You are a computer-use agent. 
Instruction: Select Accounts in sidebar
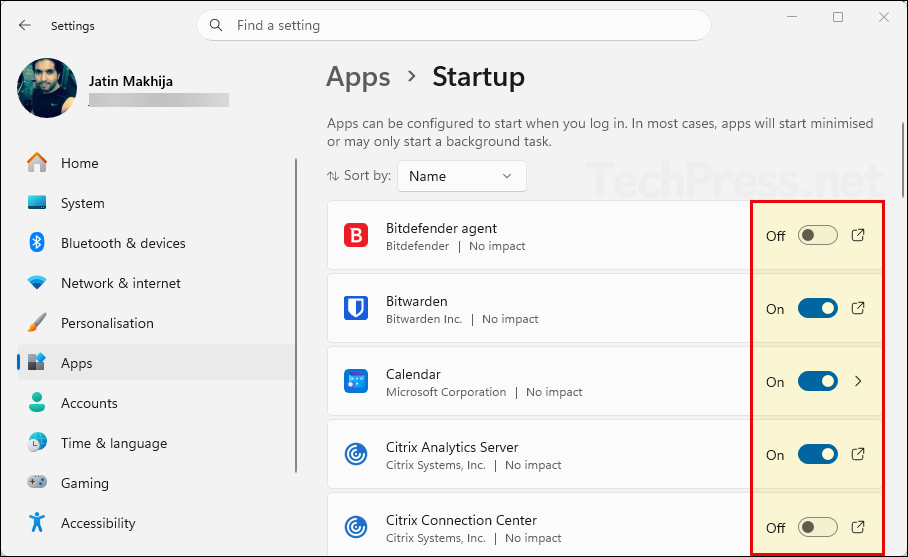point(156,403)
